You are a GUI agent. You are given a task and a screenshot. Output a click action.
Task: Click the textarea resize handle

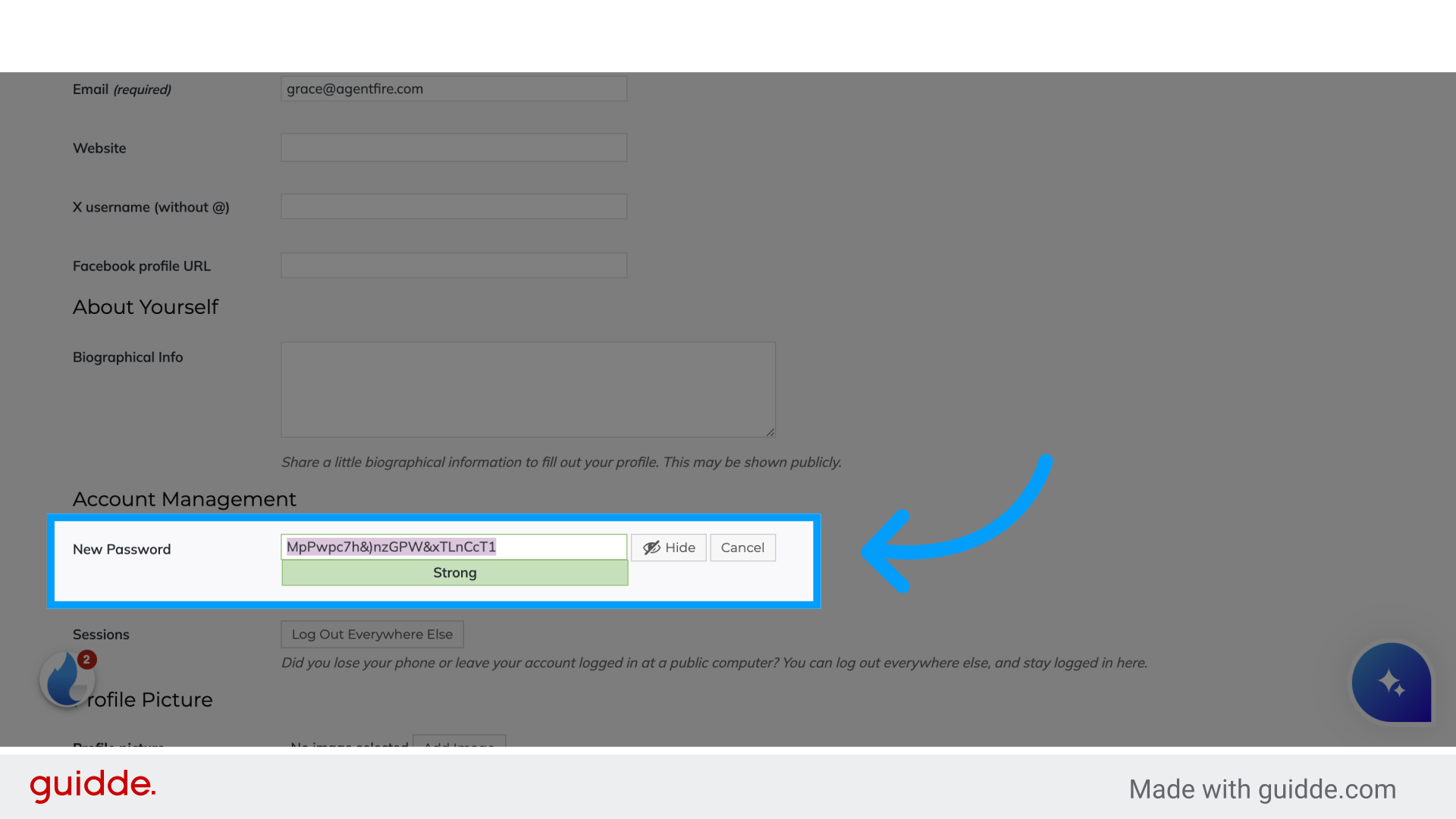(770, 431)
